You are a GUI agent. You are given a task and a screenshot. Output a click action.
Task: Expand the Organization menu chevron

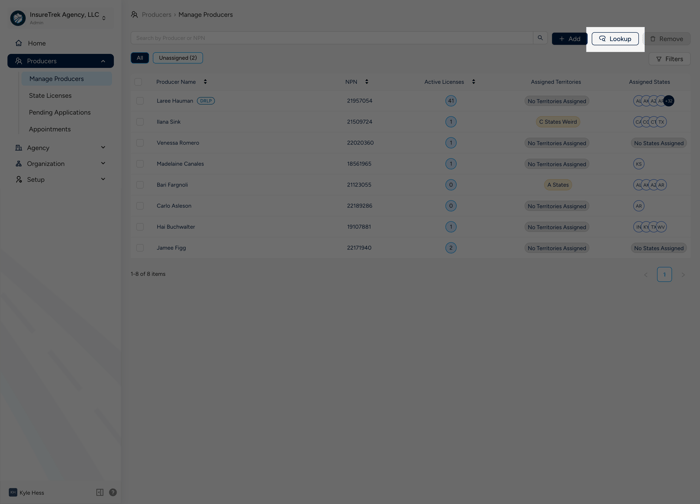(103, 163)
